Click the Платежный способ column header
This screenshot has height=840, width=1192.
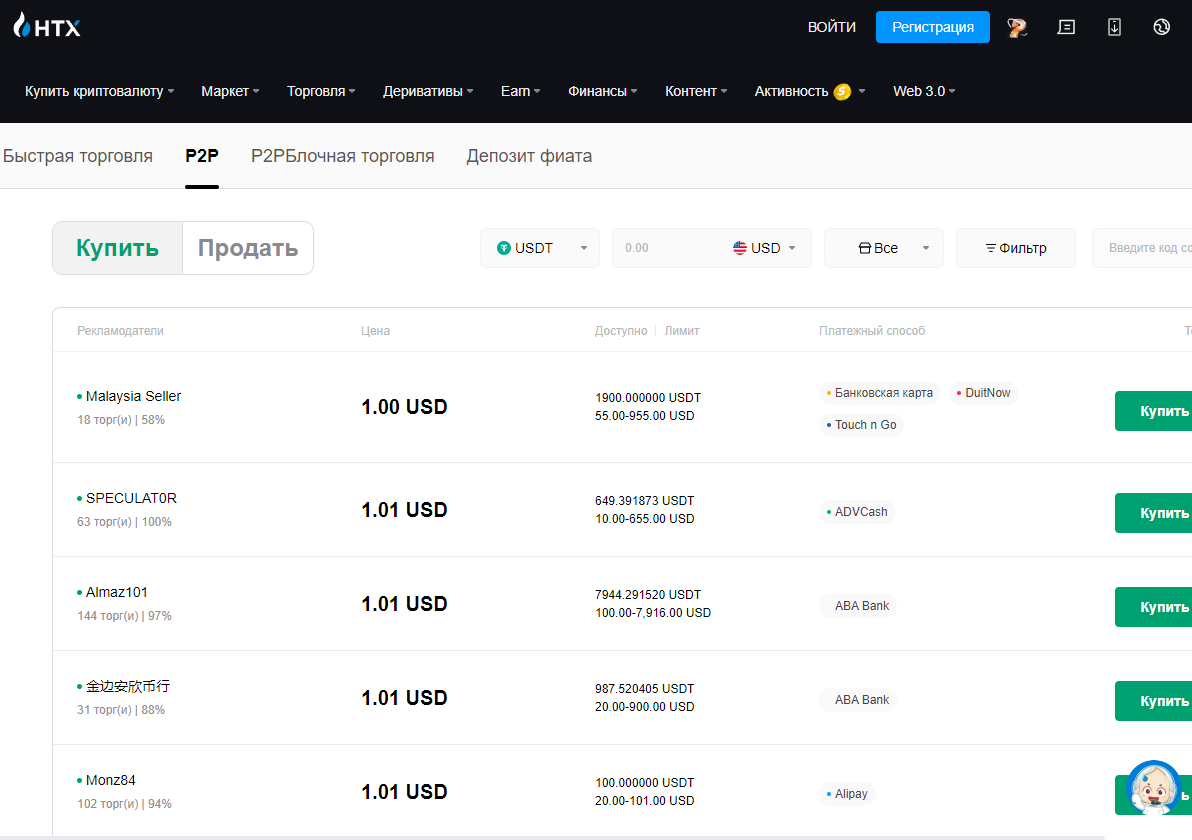[872, 331]
